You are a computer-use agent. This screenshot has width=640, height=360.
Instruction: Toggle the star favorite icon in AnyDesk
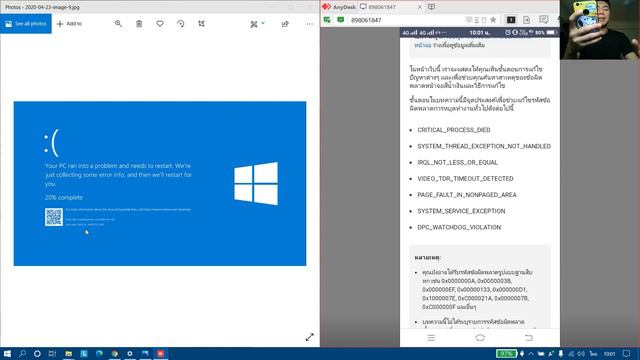(x=493, y=20)
